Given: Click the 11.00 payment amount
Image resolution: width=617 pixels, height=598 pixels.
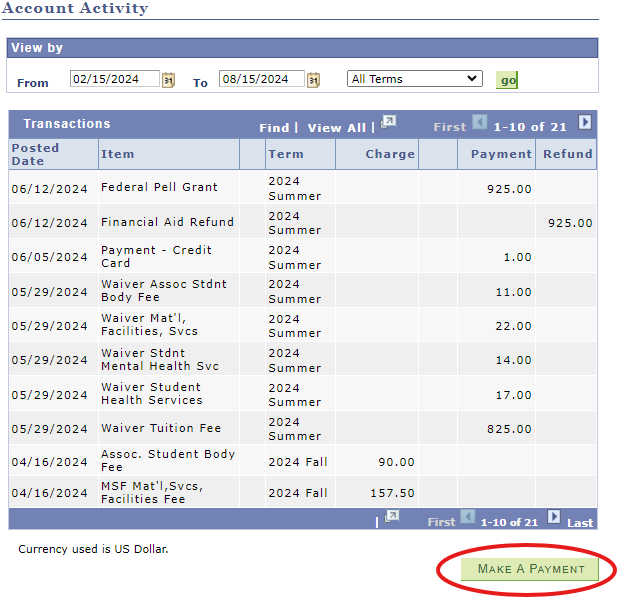Looking at the screenshot, I should [x=514, y=292].
